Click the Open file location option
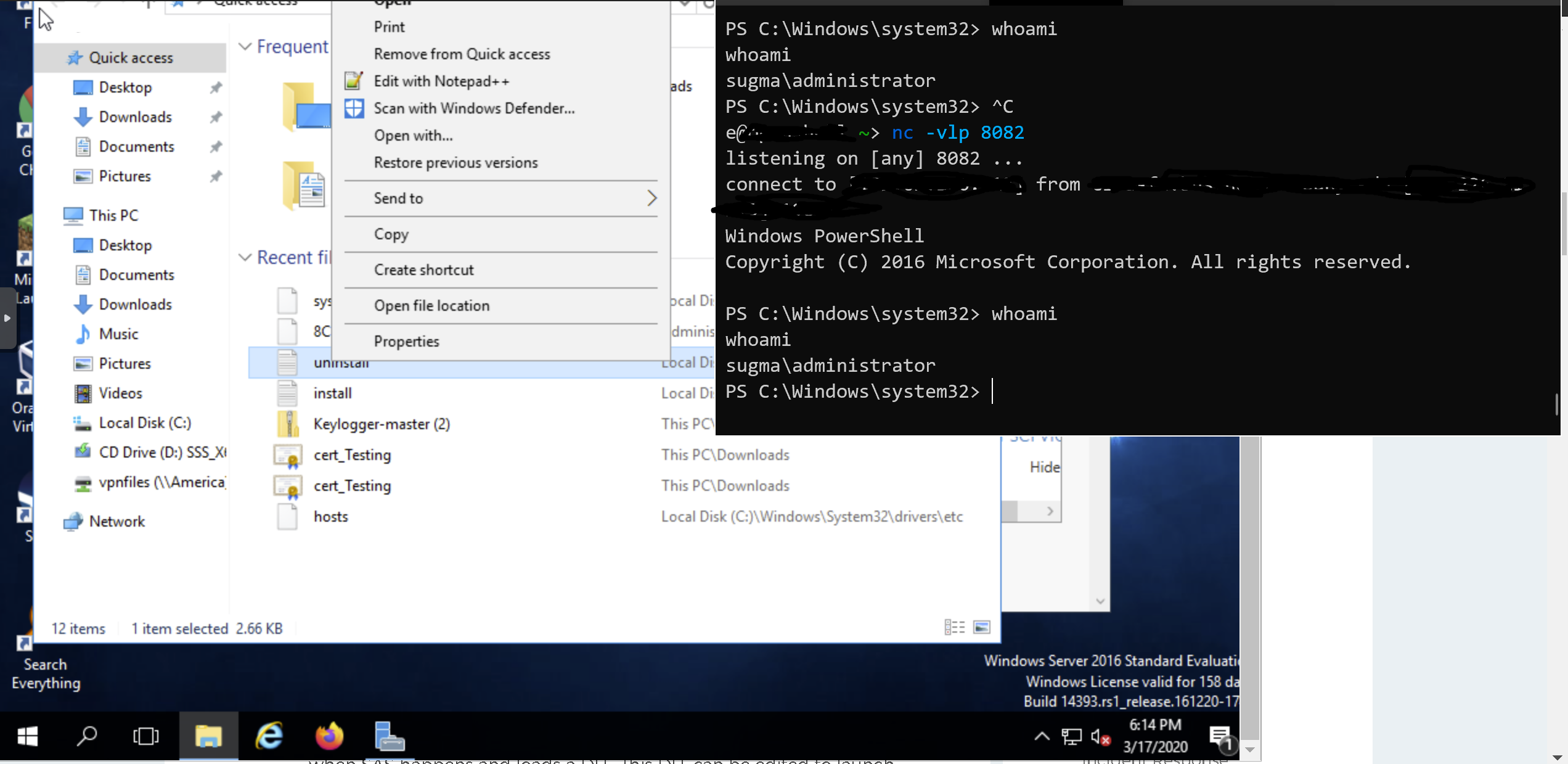The image size is (1568, 764). pos(432,305)
